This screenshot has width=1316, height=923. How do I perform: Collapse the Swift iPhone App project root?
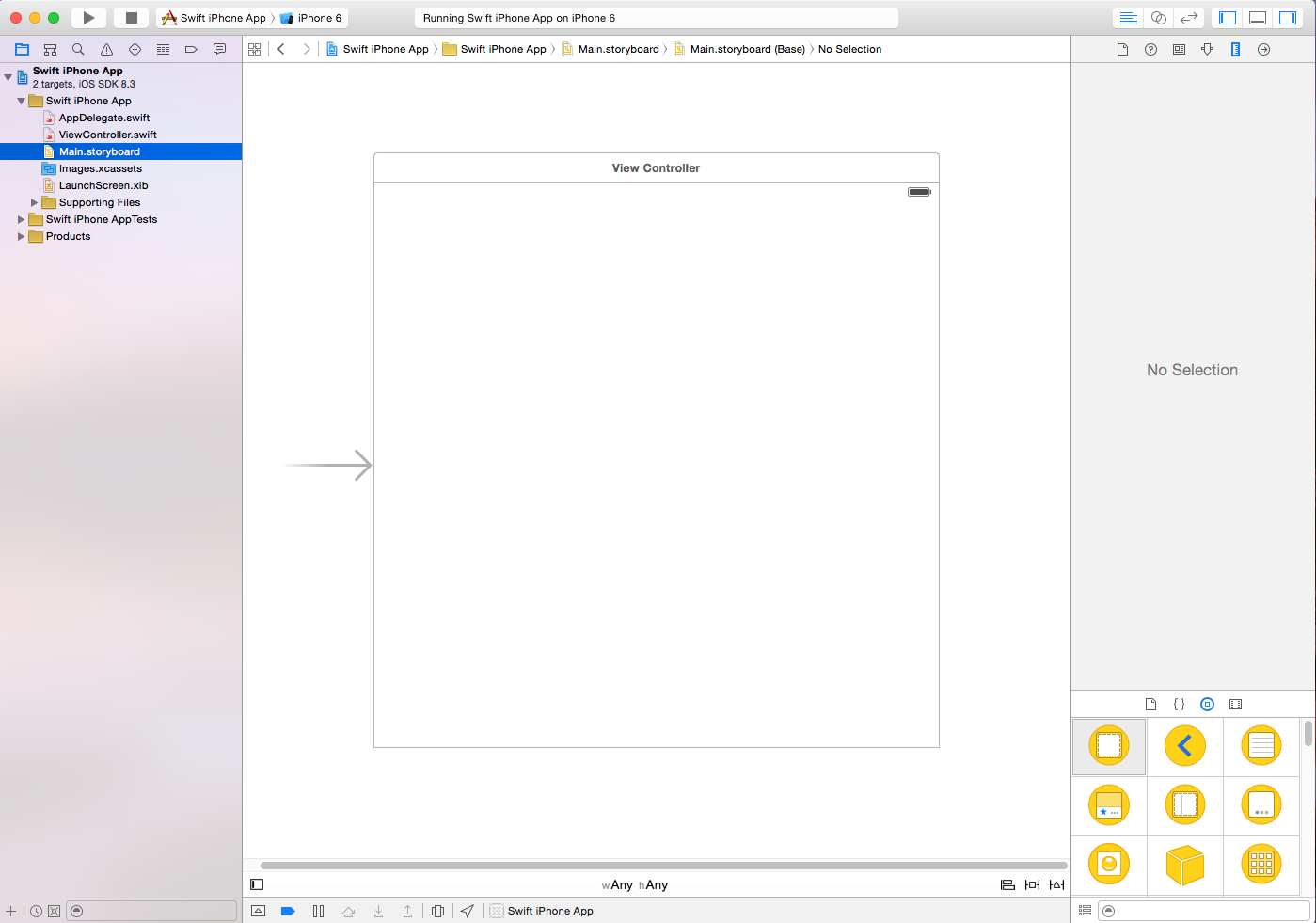(x=8, y=77)
